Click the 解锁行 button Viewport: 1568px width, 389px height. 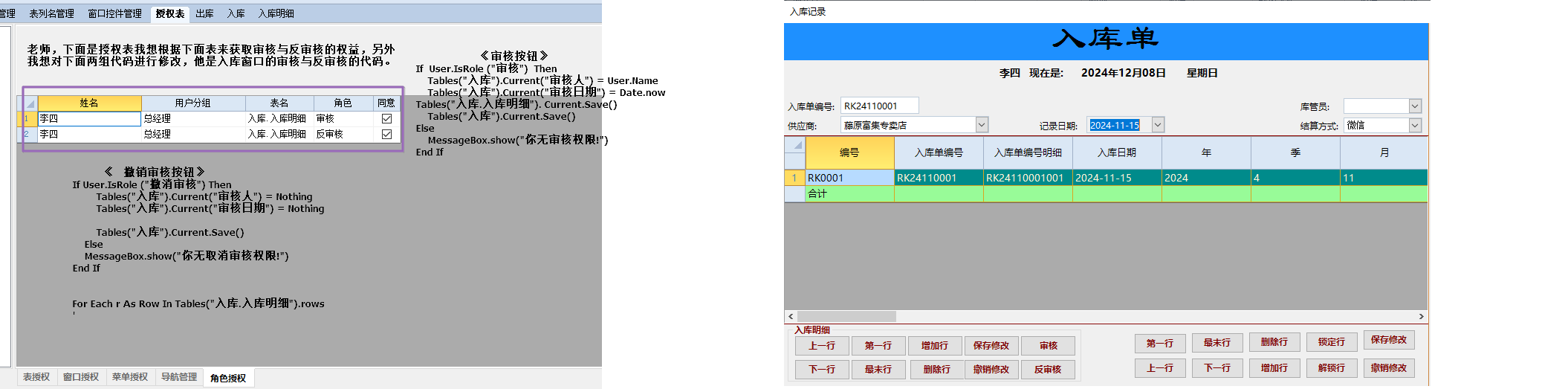[1331, 368]
